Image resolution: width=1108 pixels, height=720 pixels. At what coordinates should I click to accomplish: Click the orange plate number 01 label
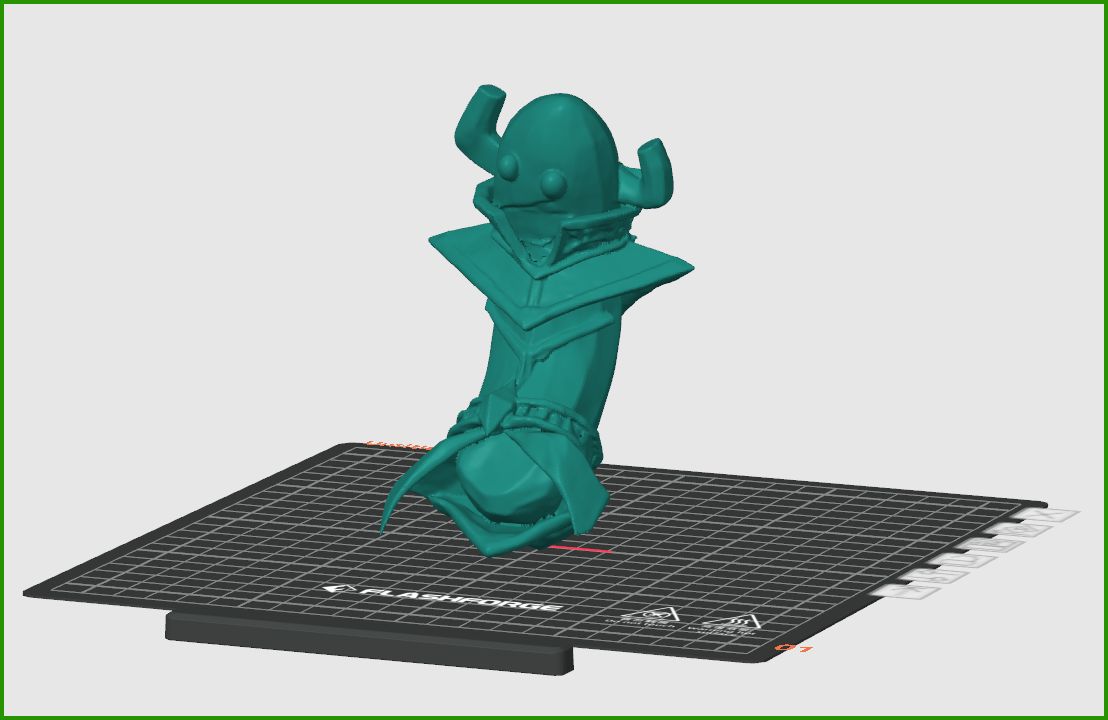coord(794,647)
